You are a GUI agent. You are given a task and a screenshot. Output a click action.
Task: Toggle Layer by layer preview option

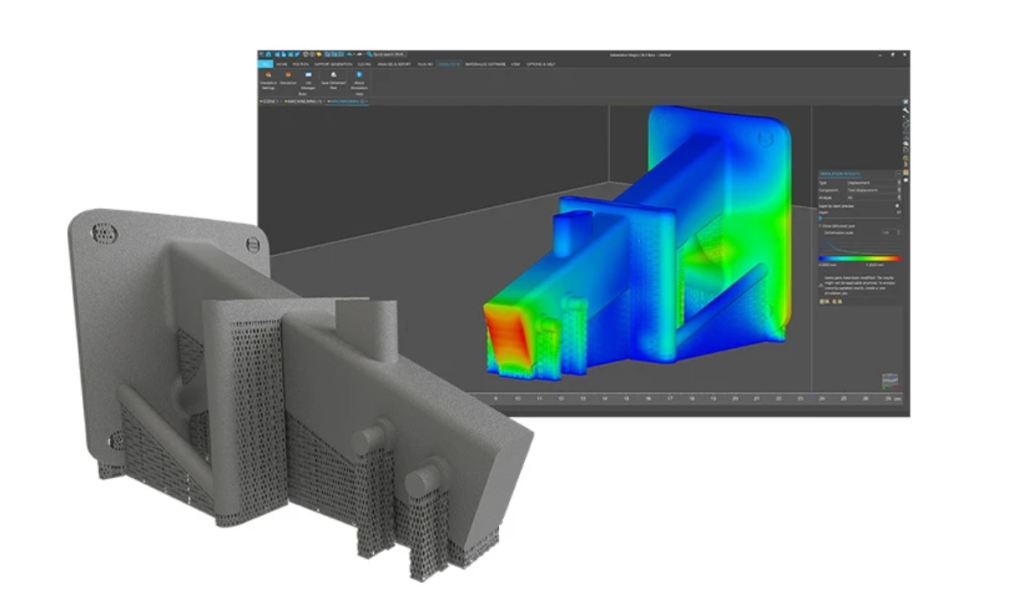896,205
